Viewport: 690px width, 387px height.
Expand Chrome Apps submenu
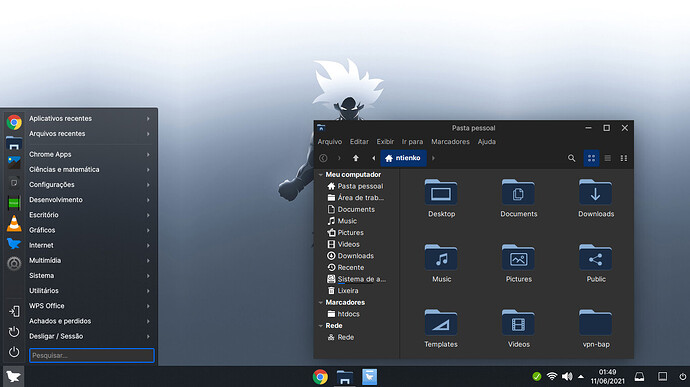coord(90,155)
